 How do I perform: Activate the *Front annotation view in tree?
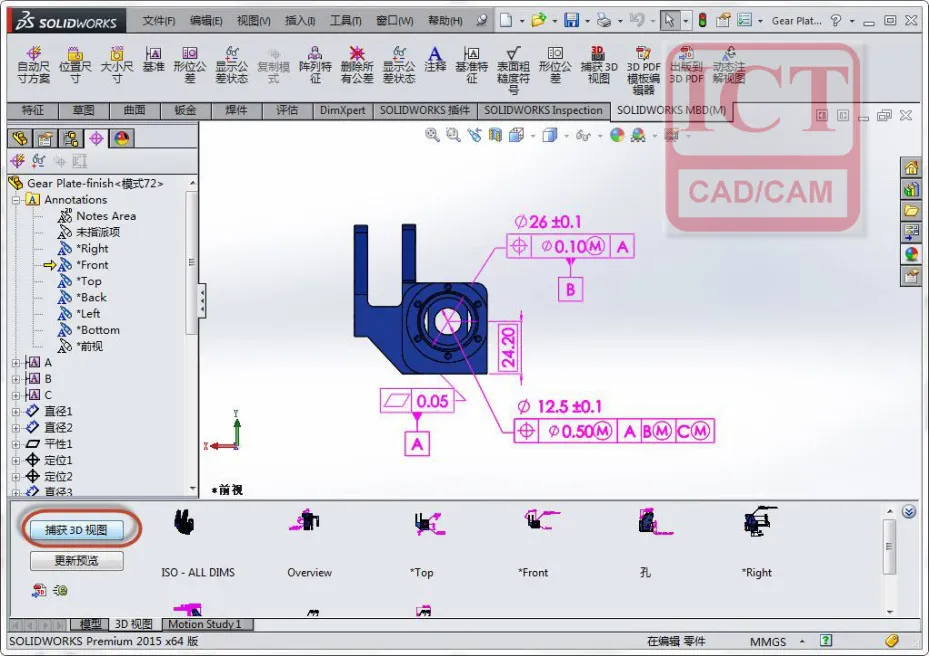pyautogui.click(x=84, y=265)
